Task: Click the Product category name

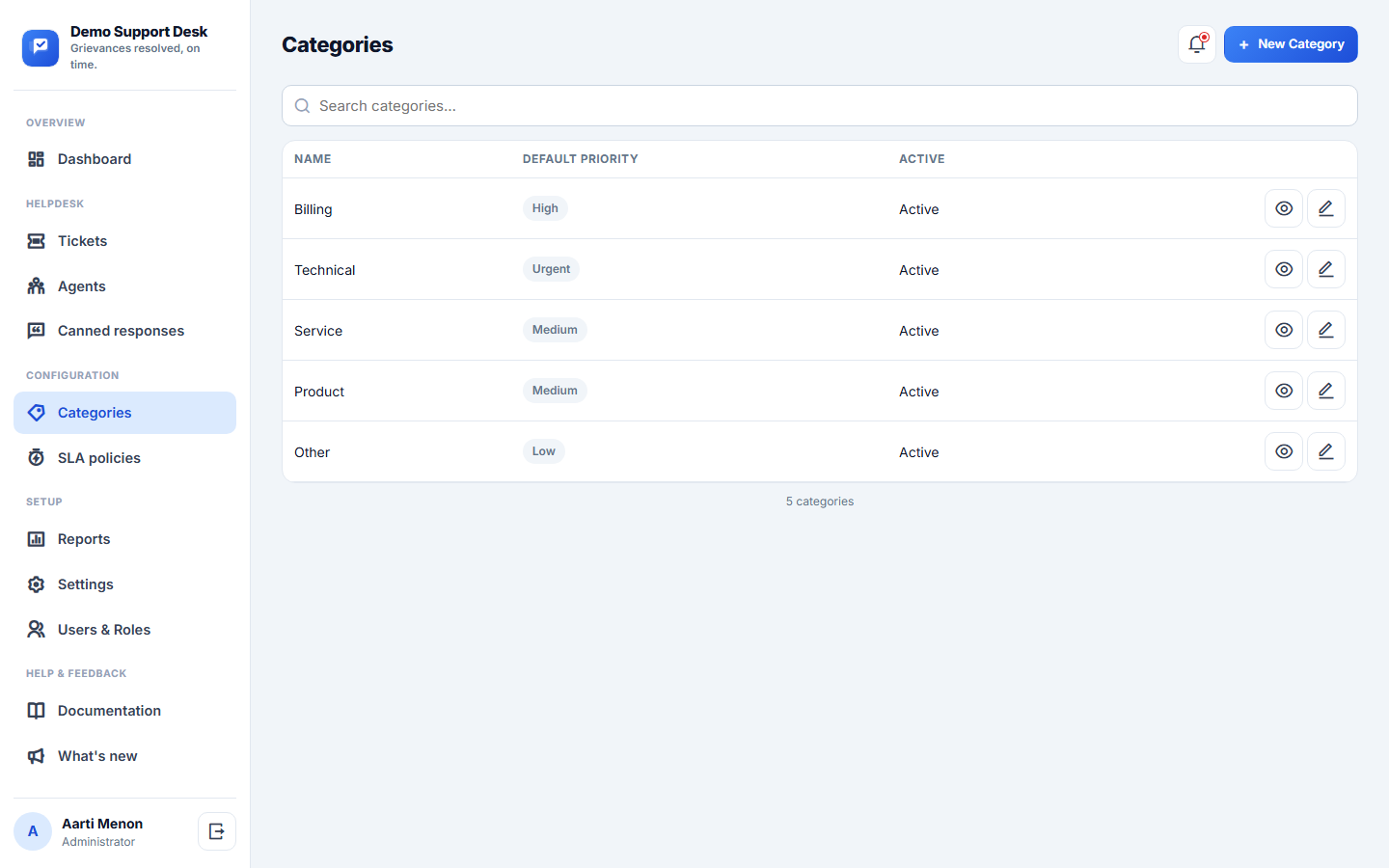Action: coord(319,392)
